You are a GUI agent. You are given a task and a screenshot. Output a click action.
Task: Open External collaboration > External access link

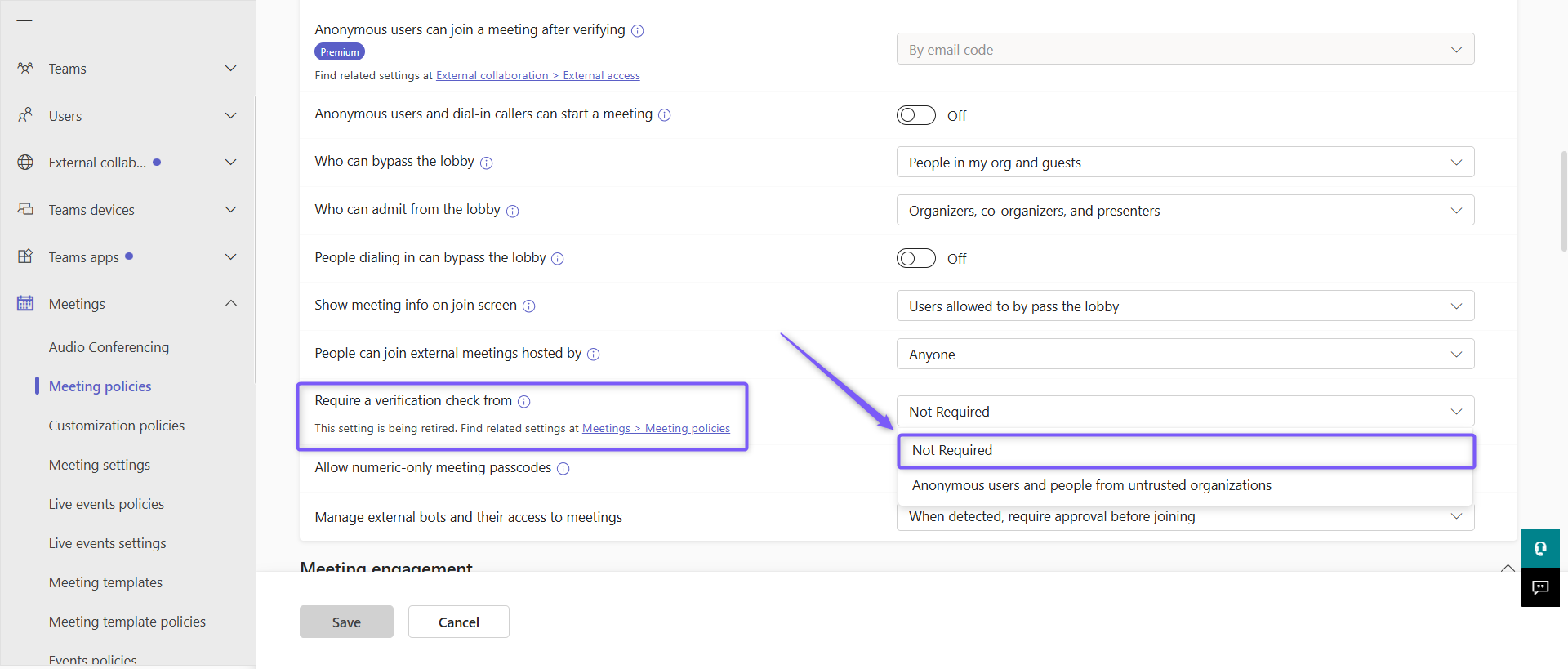pyautogui.click(x=538, y=75)
